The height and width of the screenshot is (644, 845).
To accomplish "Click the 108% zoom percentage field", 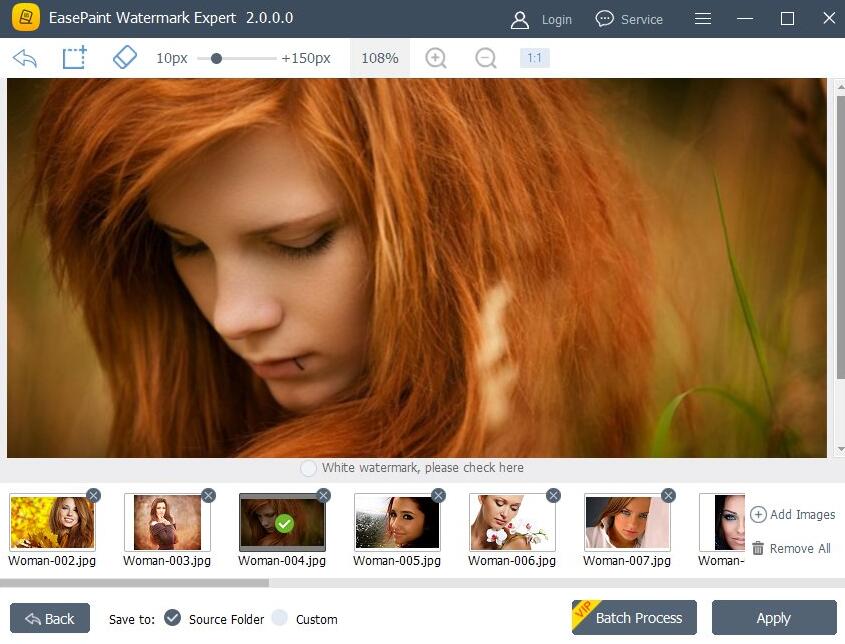I will (380, 58).
